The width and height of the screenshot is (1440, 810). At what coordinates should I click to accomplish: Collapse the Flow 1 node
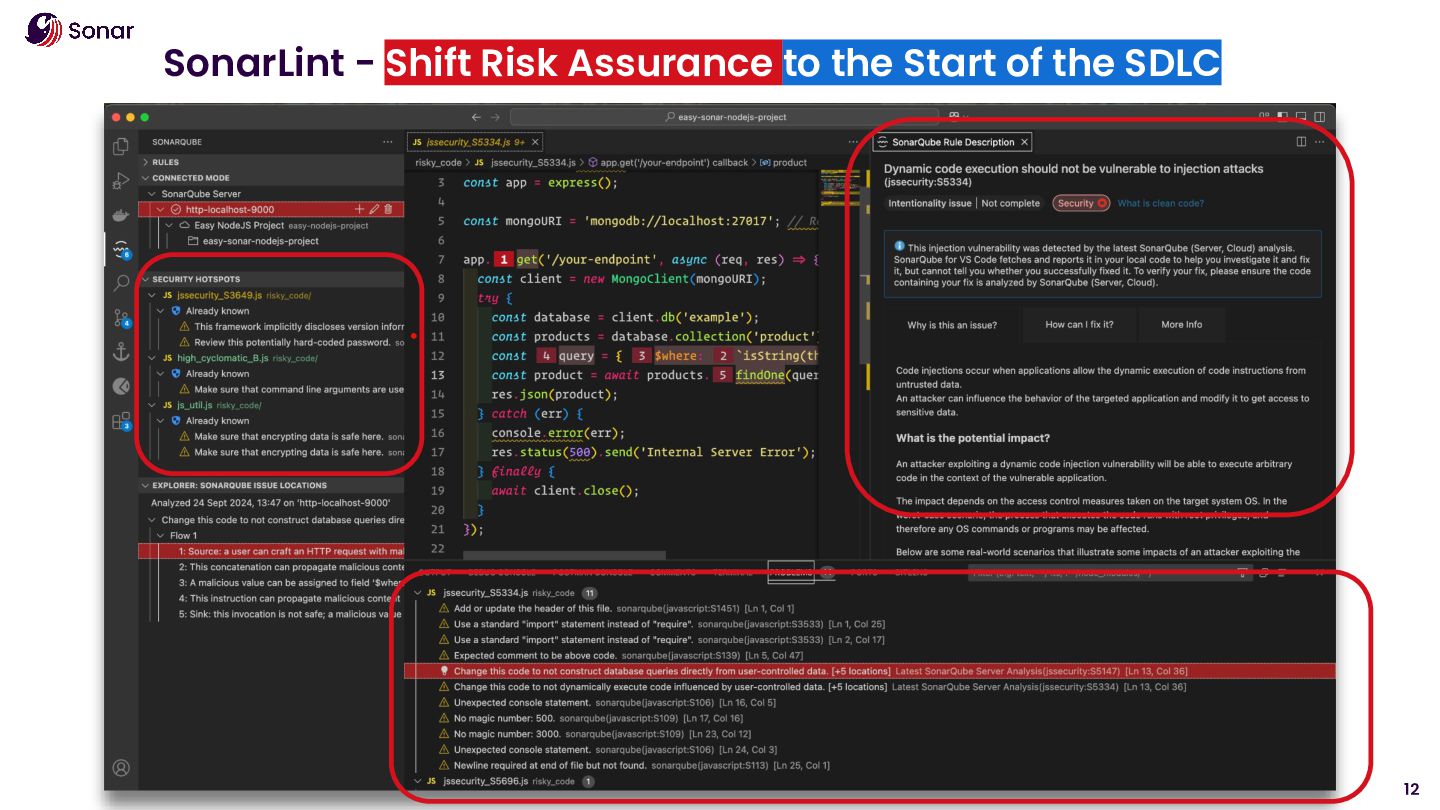[x=163, y=535]
